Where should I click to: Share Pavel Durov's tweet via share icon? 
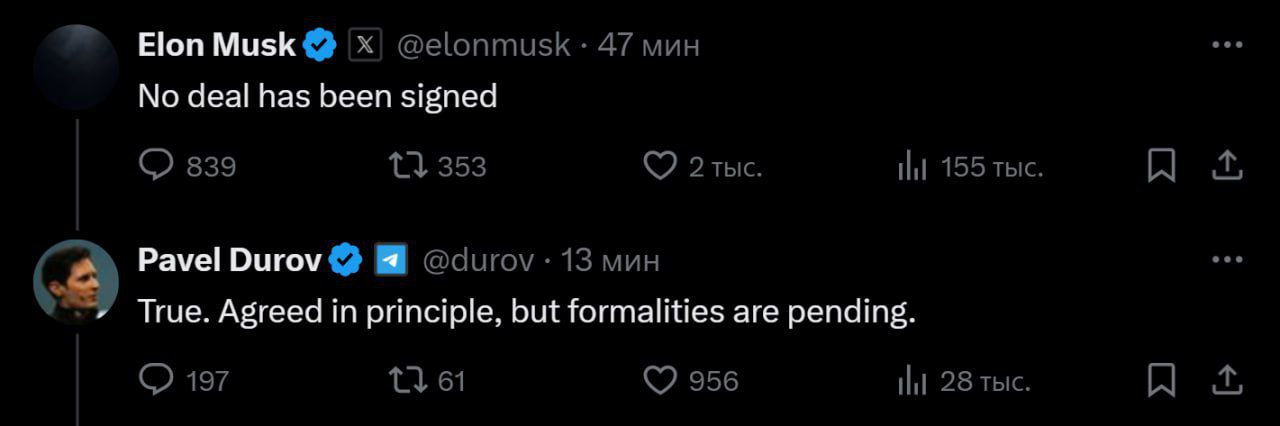click(1227, 380)
